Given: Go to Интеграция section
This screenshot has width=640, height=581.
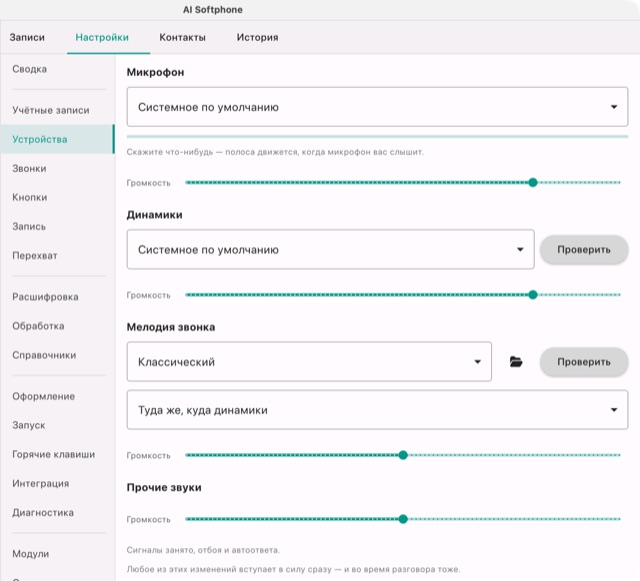Looking at the screenshot, I should click(x=57, y=483).
